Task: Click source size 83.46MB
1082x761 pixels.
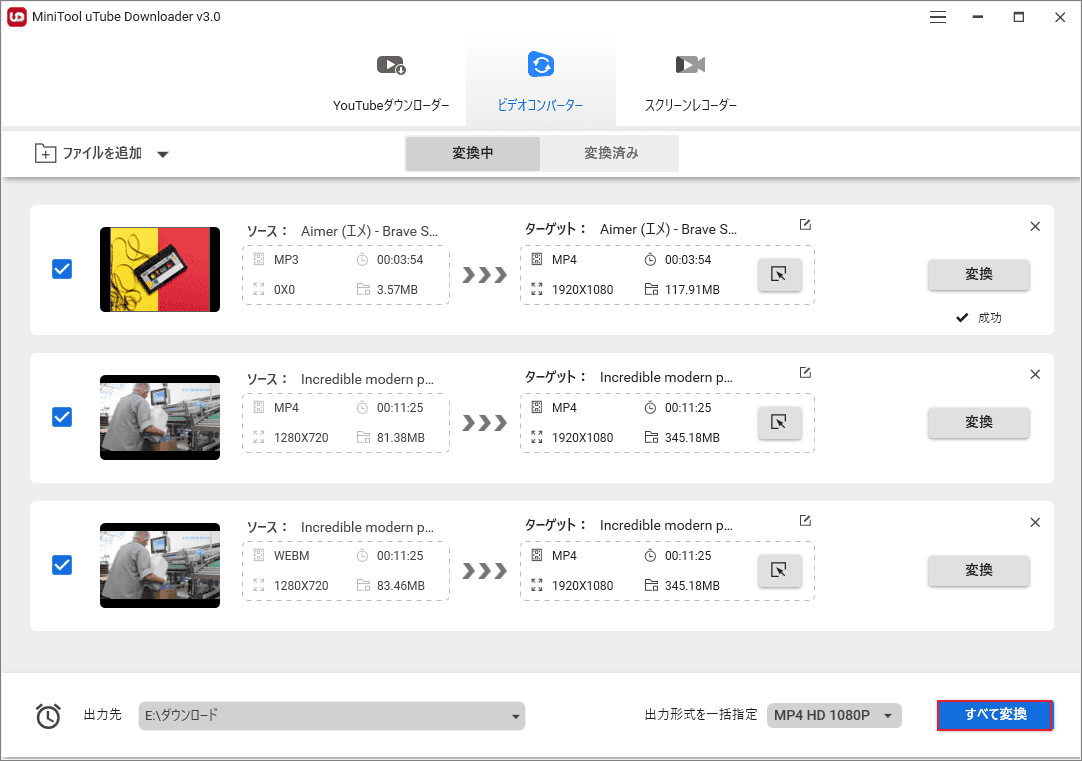Action: click(x=401, y=586)
